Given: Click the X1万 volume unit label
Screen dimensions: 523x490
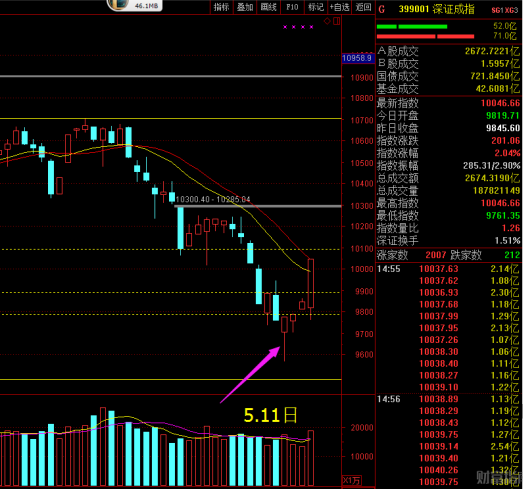Looking at the screenshot, I should tap(352, 480).
